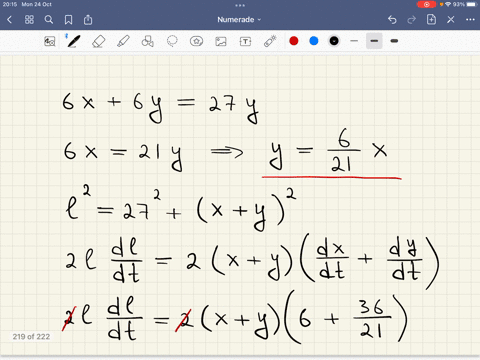Select the Eraser tool
The image size is (480, 360).
[98, 41]
